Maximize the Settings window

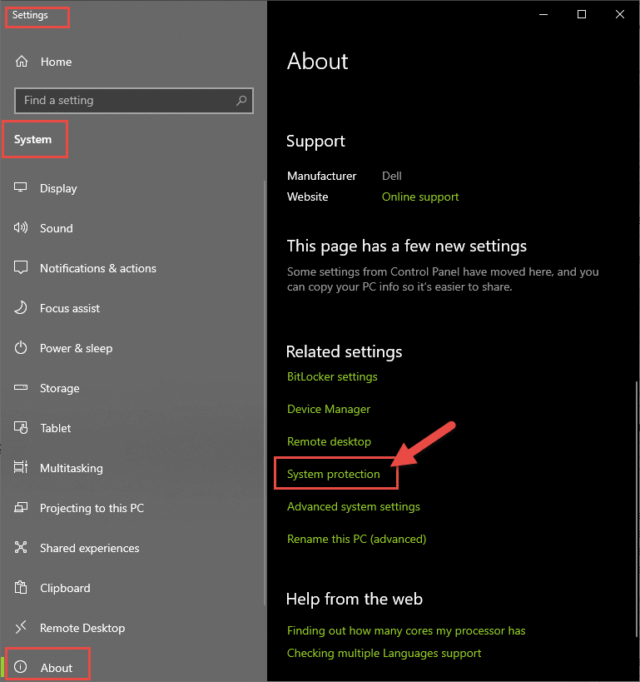click(582, 14)
